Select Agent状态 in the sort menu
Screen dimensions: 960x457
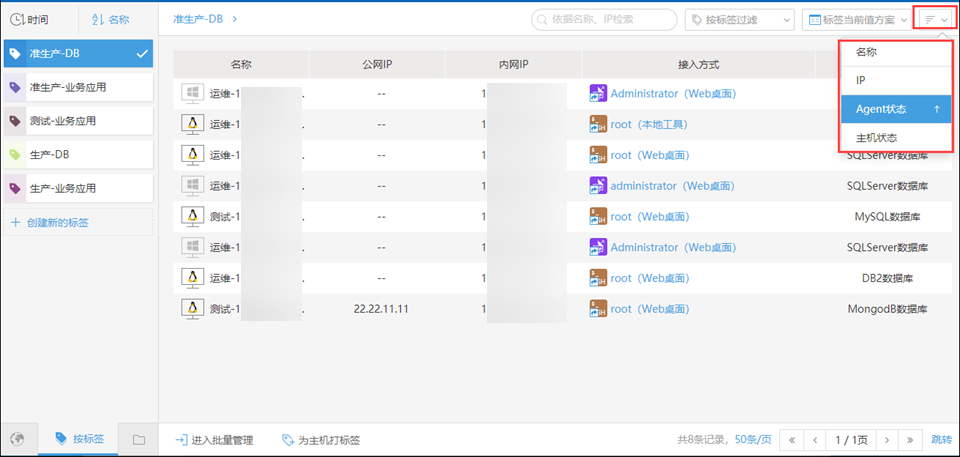895,108
